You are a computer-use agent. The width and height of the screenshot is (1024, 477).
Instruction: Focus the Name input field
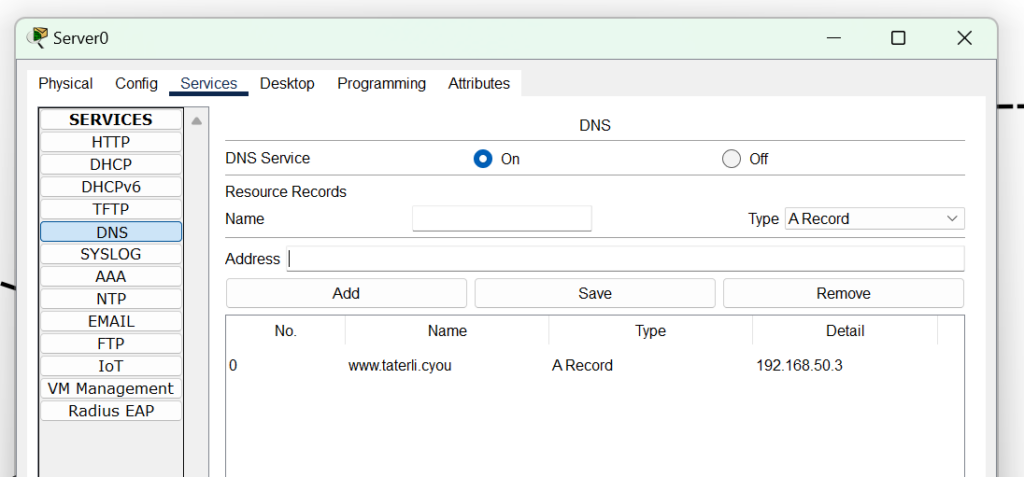[x=502, y=219]
